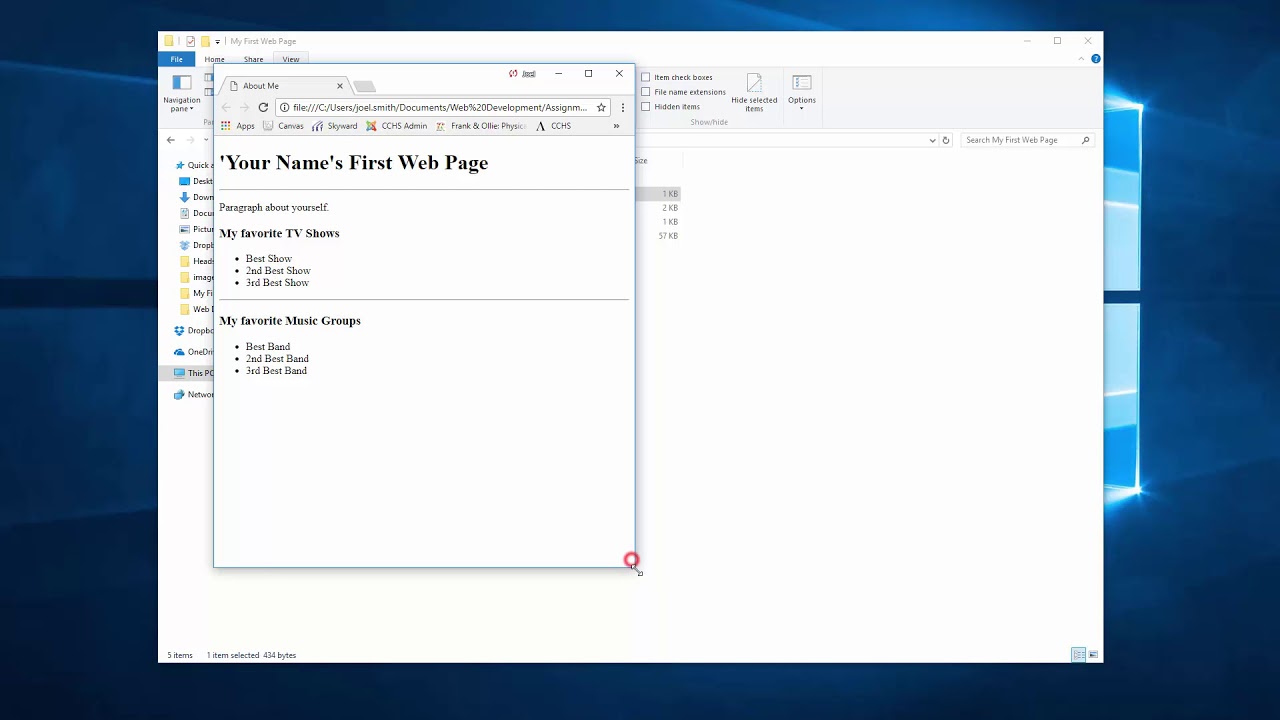Select Documents in navigation pane
Image resolution: width=1280 pixels, height=720 pixels.
click(x=196, y=213)
